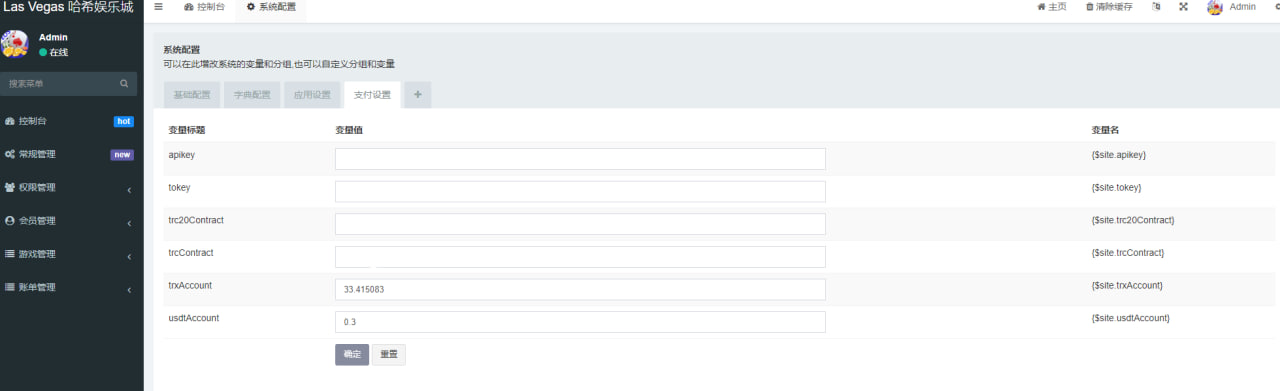The width and height of the screenshot is (1280, 391).
Task: Click the sidebar Admin profile picture
Action: (x=14, y=44)
